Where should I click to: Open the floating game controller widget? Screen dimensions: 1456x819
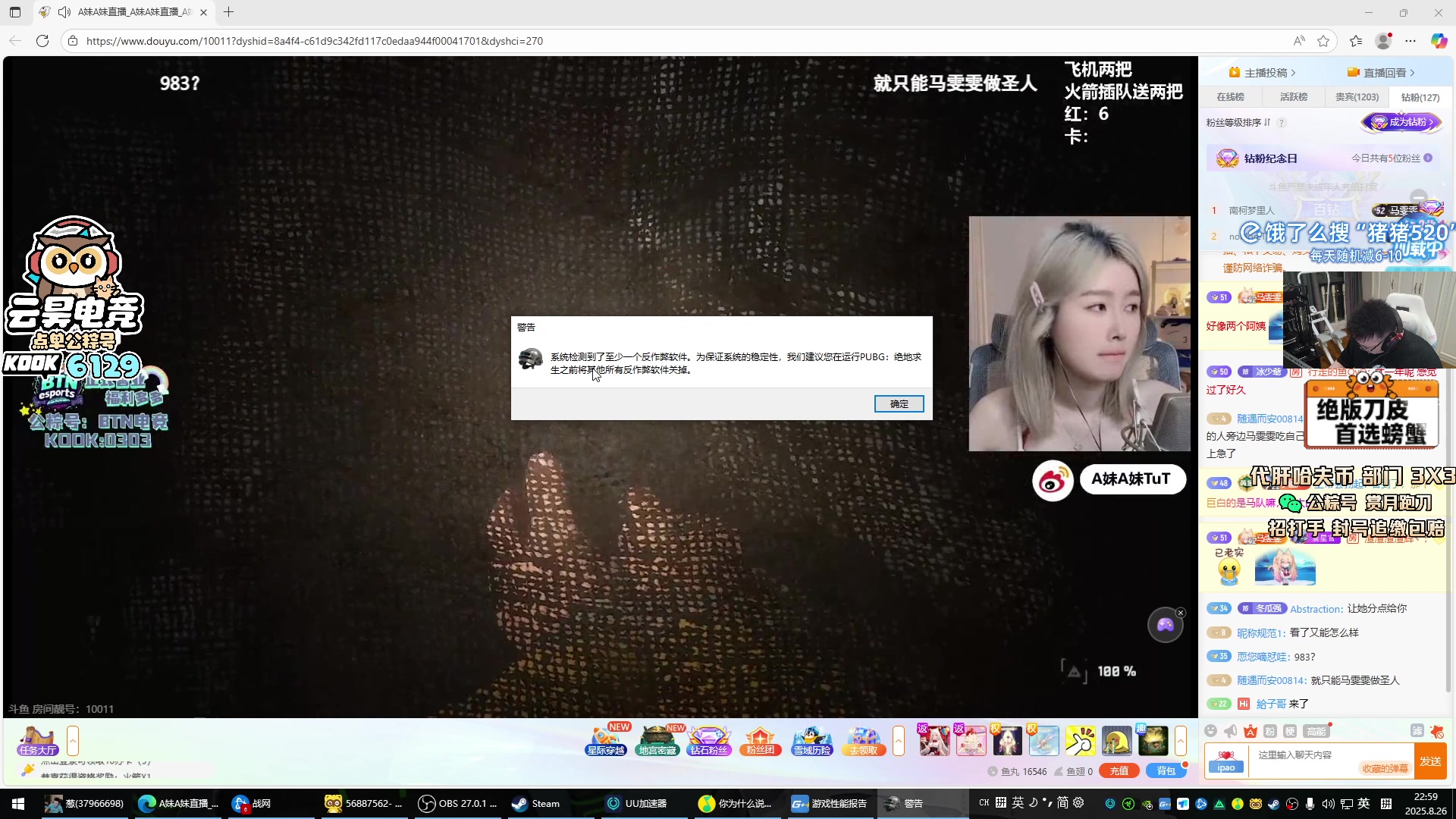pos(1165,626)
